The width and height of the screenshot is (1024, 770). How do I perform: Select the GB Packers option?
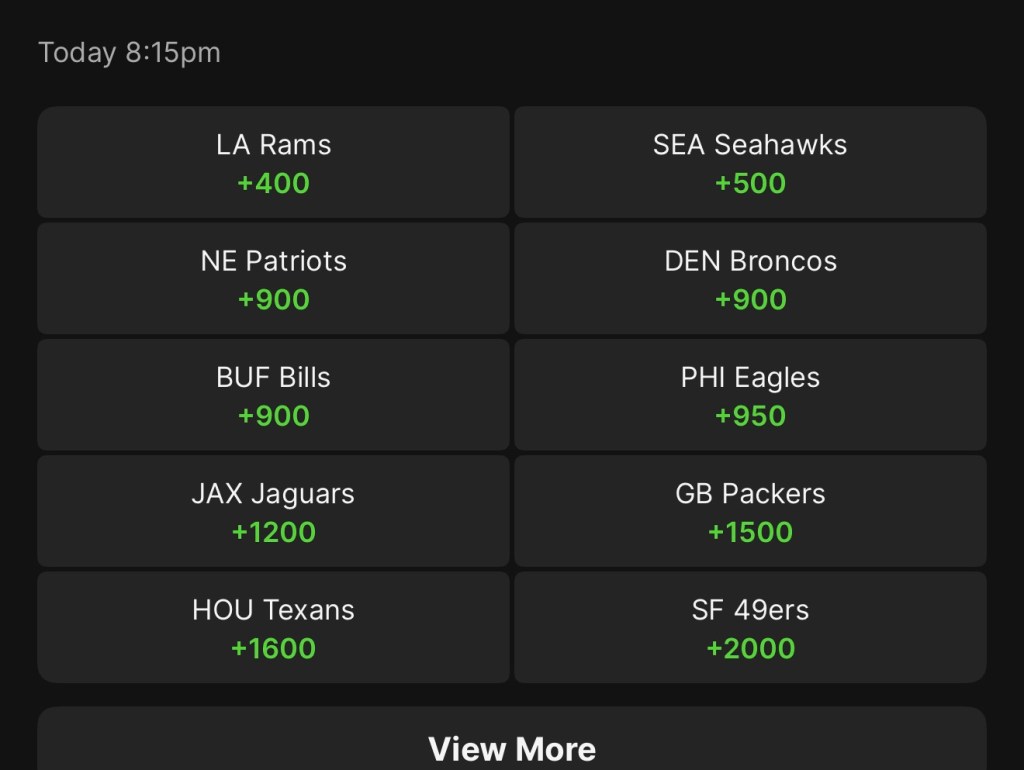(750, 510)
